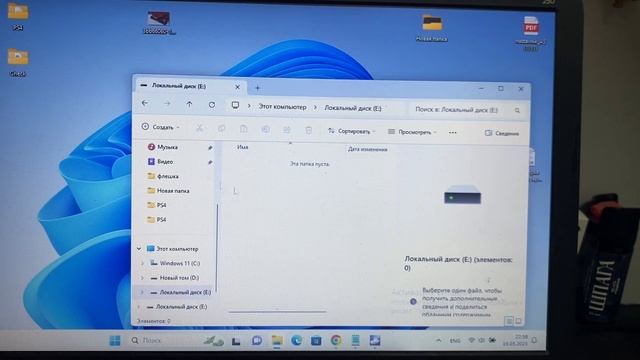Screen dimensions: 640x360
Task: Click the monitor icon in address bar
Action: (235, 105)
